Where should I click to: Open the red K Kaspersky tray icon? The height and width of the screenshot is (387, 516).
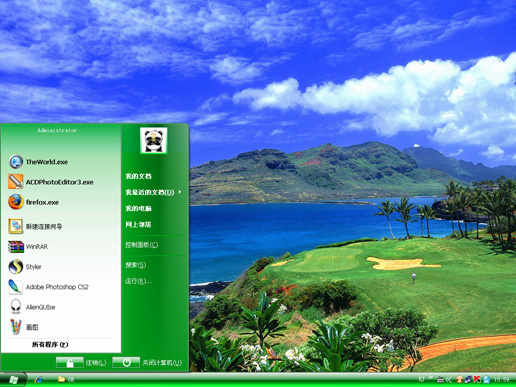[x=477, y=379]
